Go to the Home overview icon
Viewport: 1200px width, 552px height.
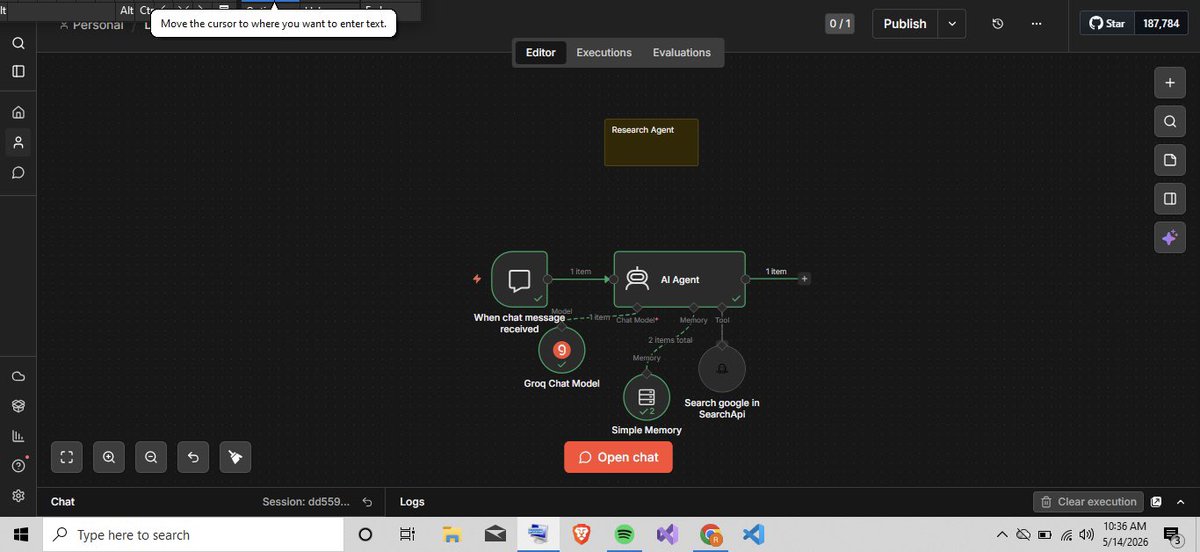coord(18,113)
